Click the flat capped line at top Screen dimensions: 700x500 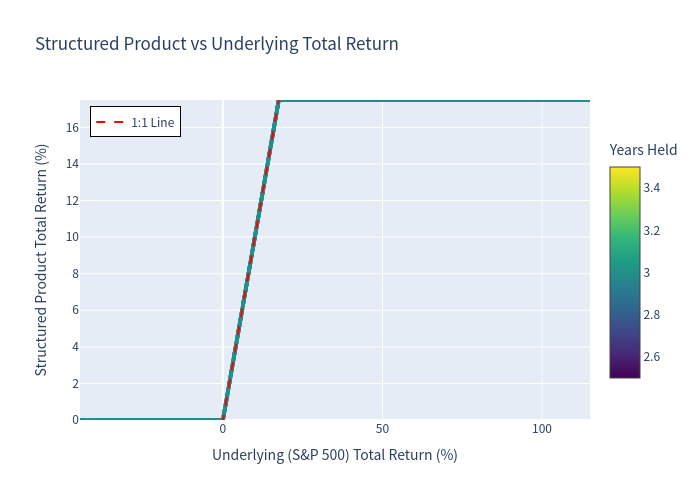pos(434,101)
